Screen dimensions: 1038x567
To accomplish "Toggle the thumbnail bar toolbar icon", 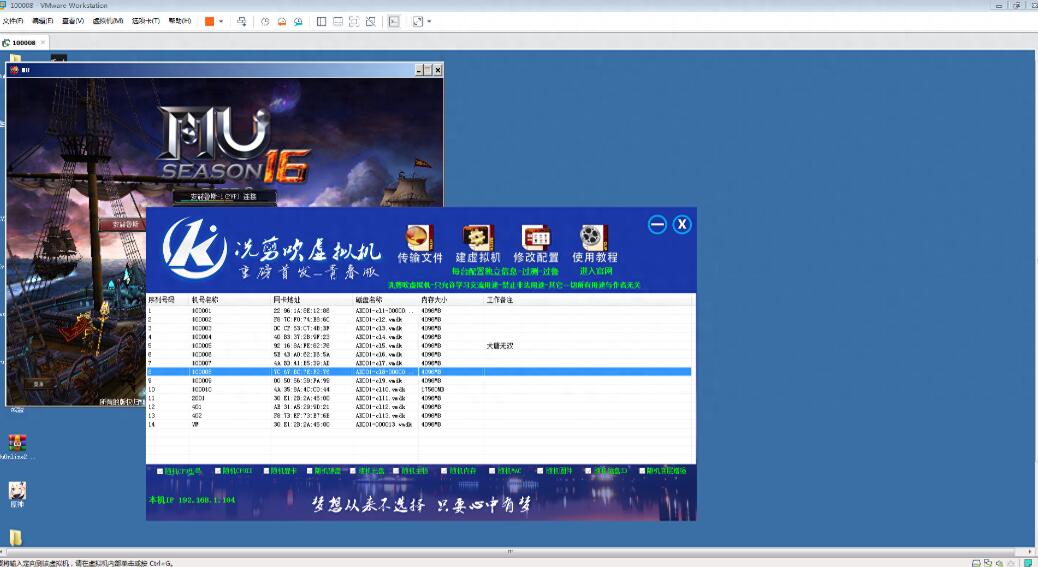I will [x=338, y=21].
